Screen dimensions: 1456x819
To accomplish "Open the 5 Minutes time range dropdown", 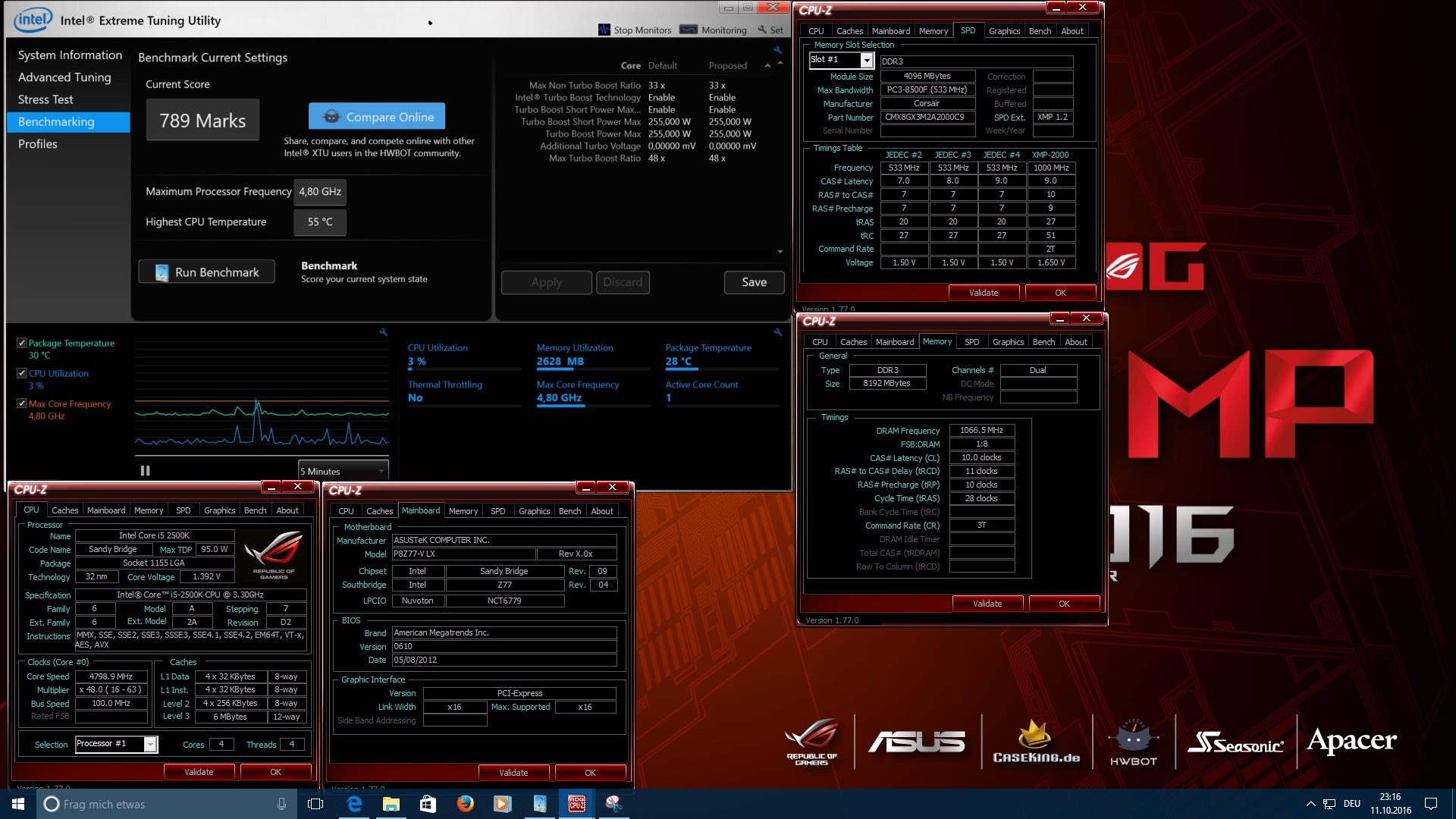I will coord(344,471).
